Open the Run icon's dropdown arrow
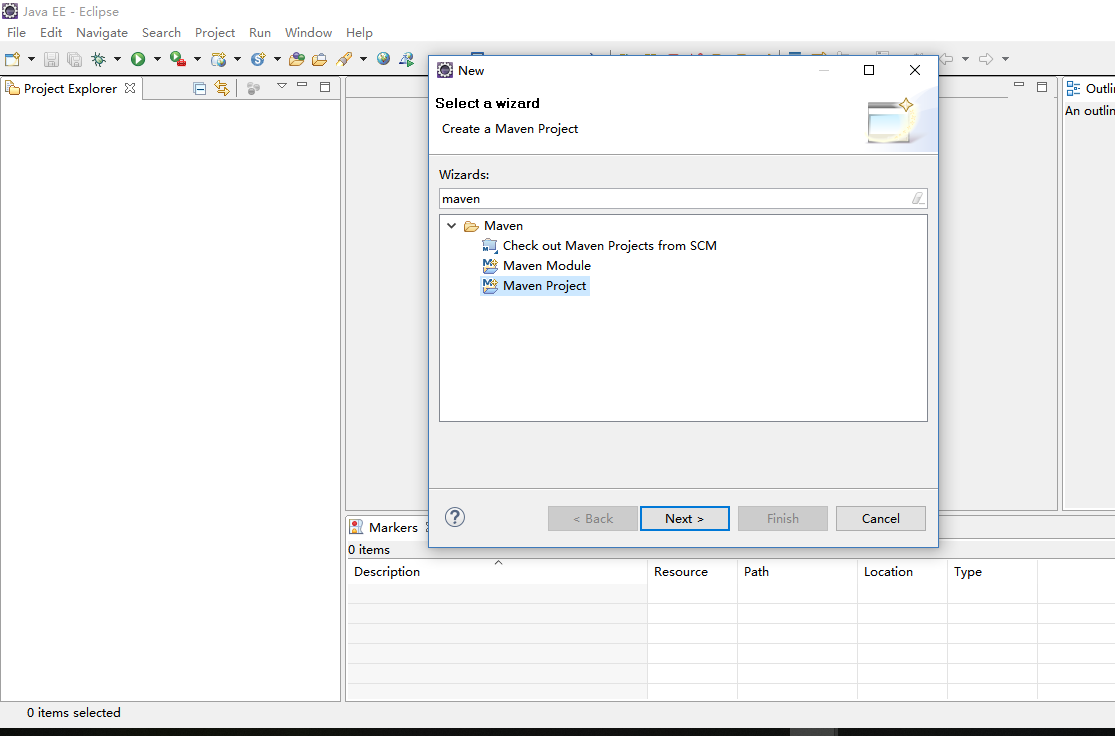Image resolution: width=1115 pixels, height=736 pixels. pyautogui.click(x=157, y=59)
